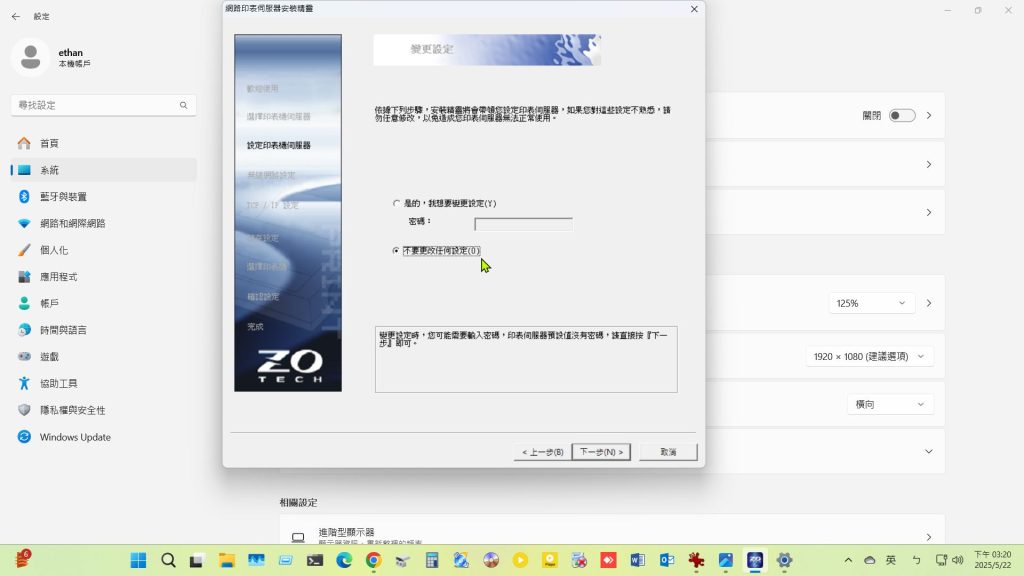Select 不要更改任何設定(O) radio button

397,250
